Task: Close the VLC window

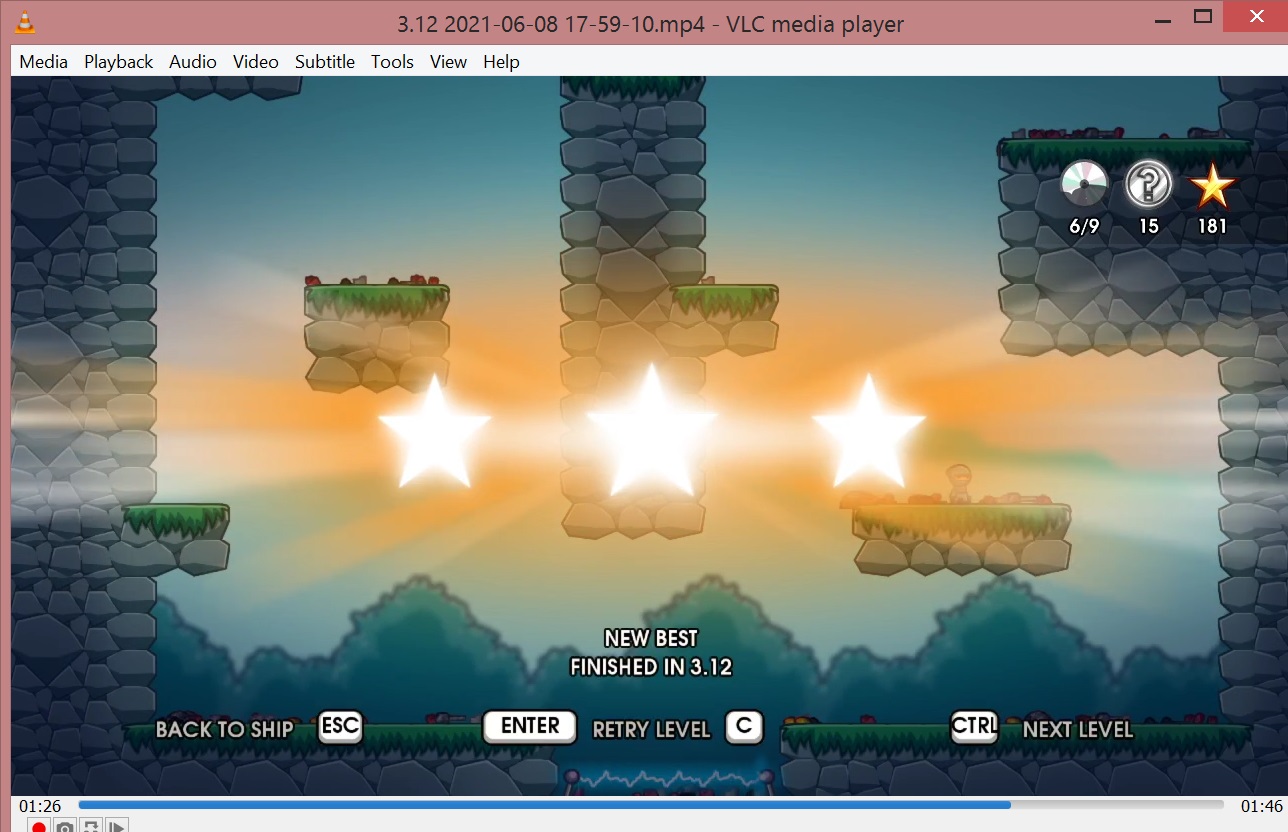Action: click(1256, 16)
